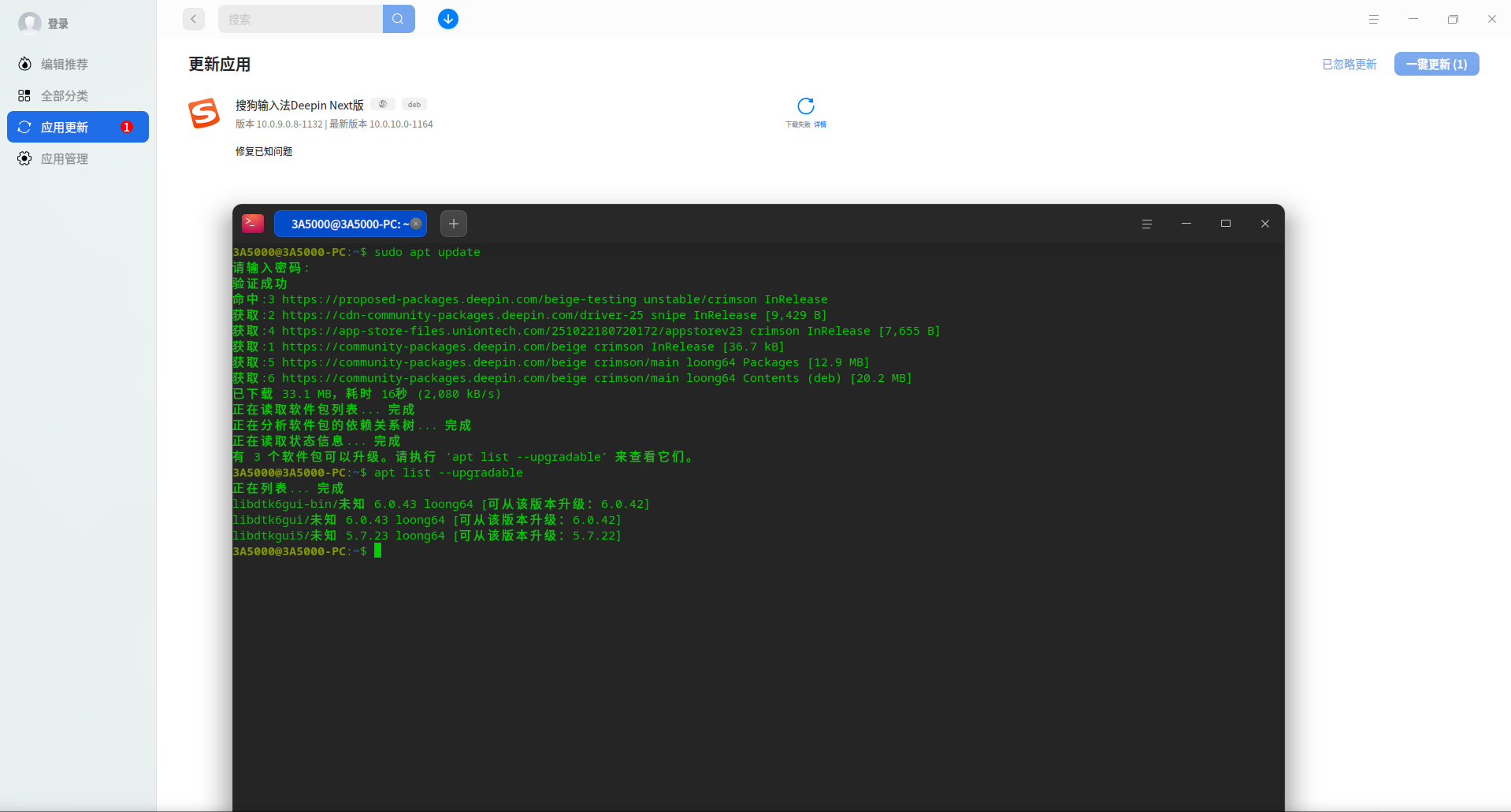1511x812 pixels.
Task: Open the 登录 account avatar
Action: [30, 23]
